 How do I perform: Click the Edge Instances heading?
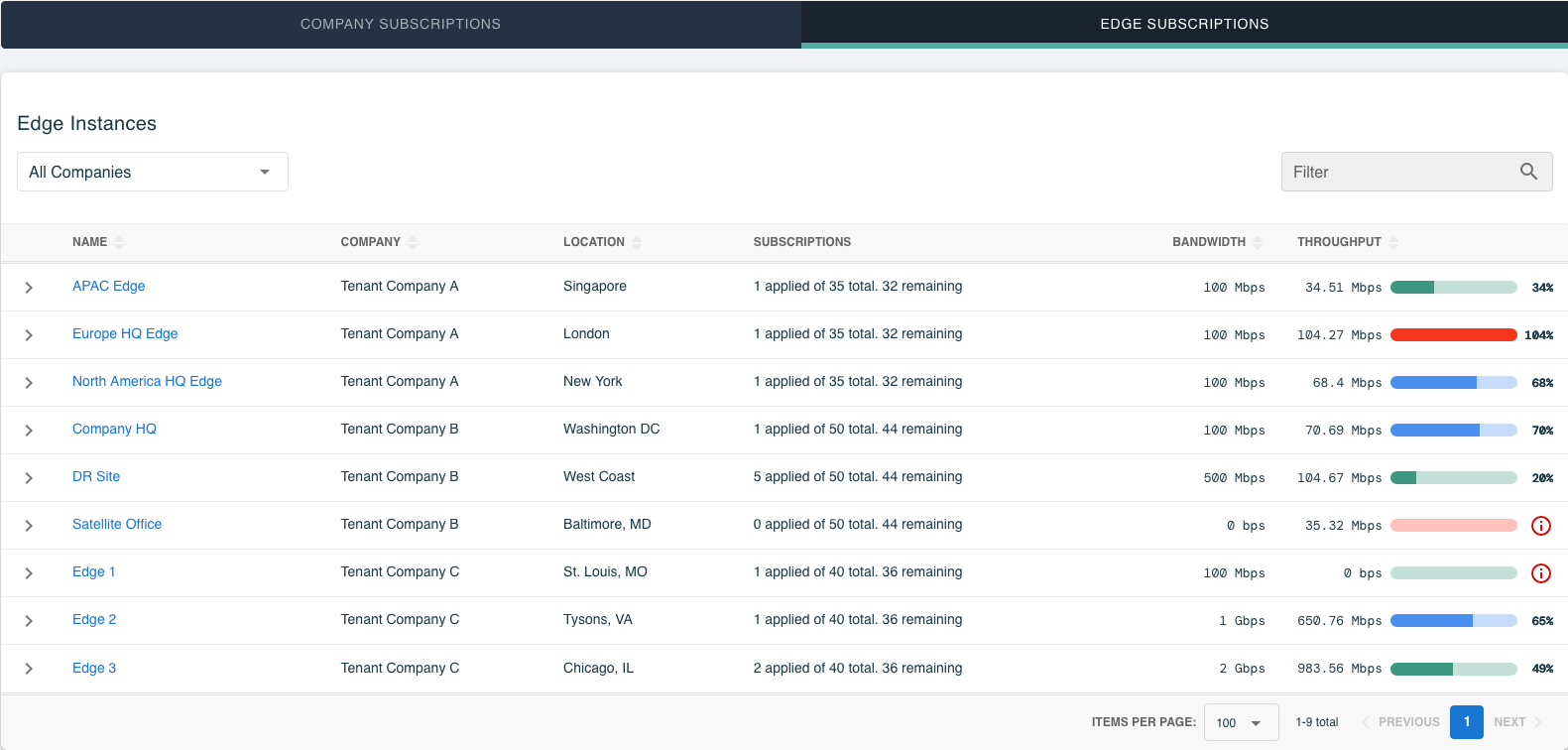coord(87,123)
